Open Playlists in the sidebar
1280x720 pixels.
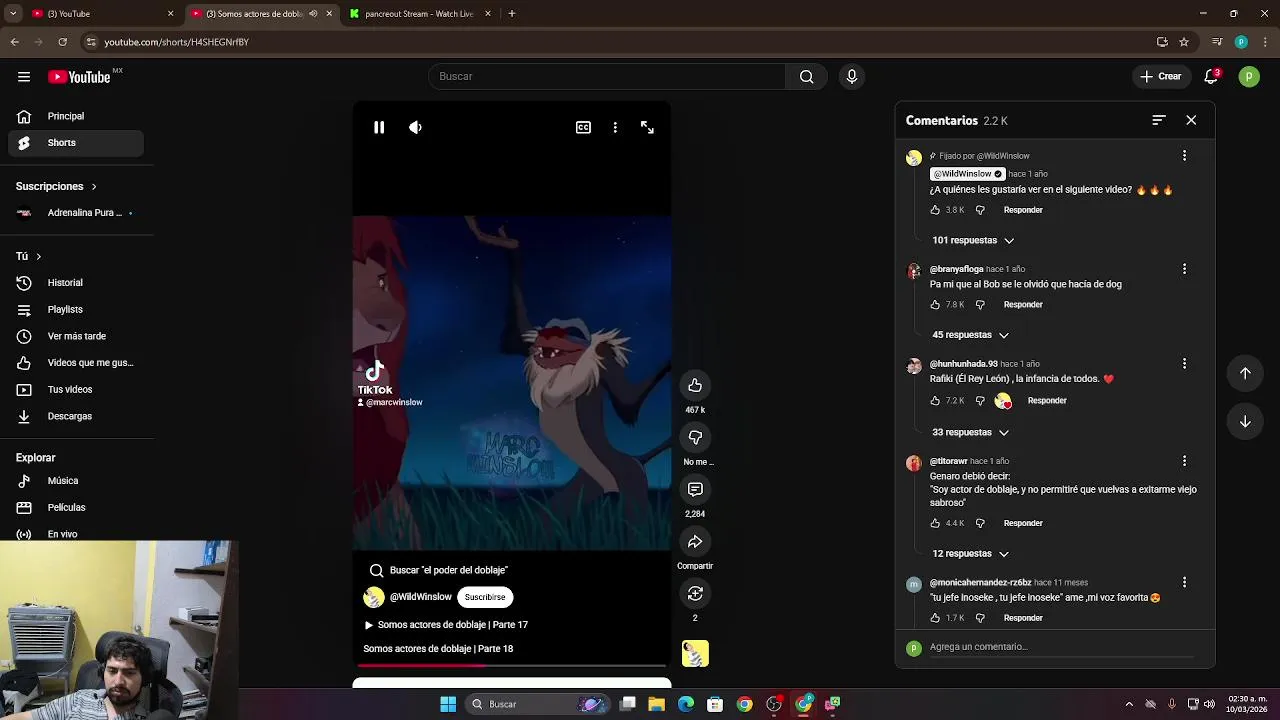76,310
